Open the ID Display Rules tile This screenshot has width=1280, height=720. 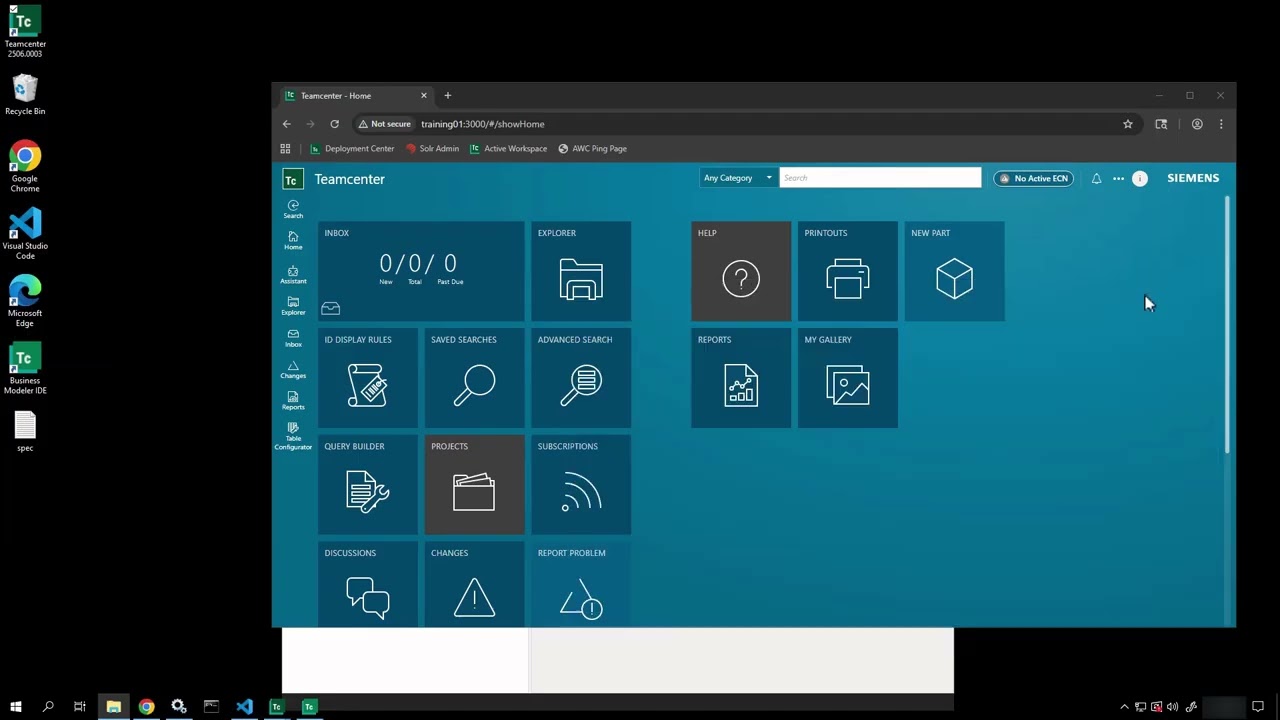pyautogui.click(x=368, y=378)
